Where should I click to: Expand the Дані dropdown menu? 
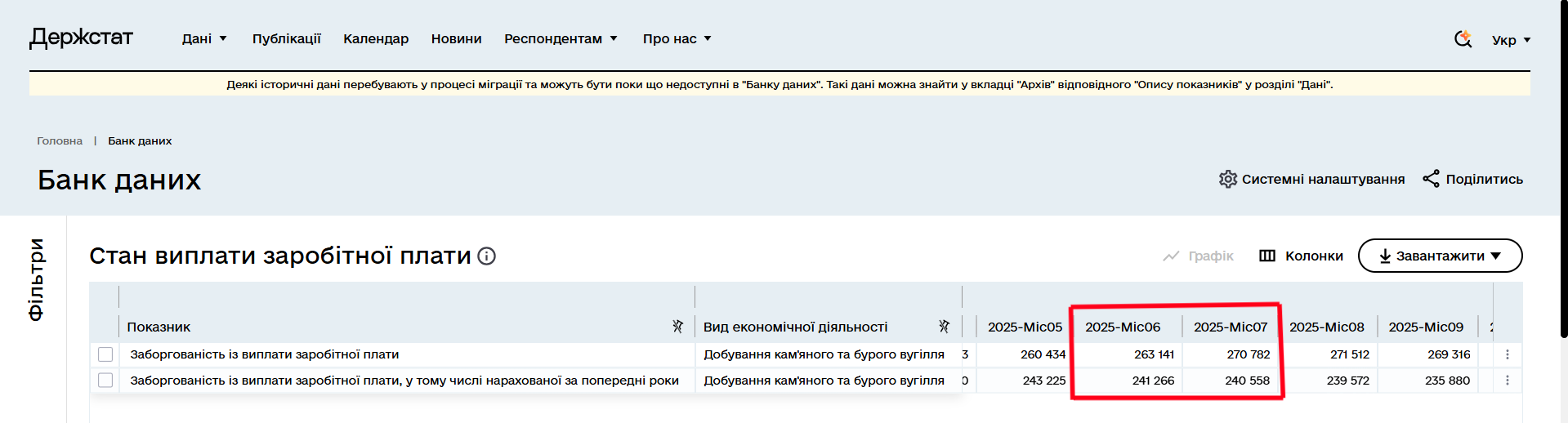coord(203,38)
